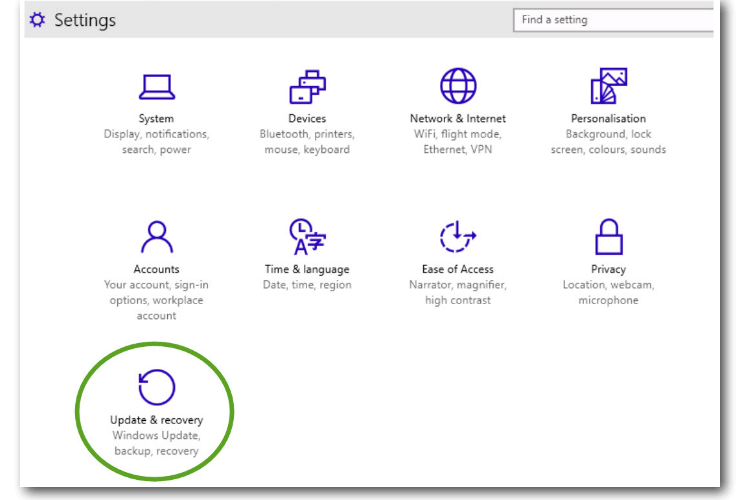Select the Ease of Access icon

pyautogui.click(x=458, y=236)
